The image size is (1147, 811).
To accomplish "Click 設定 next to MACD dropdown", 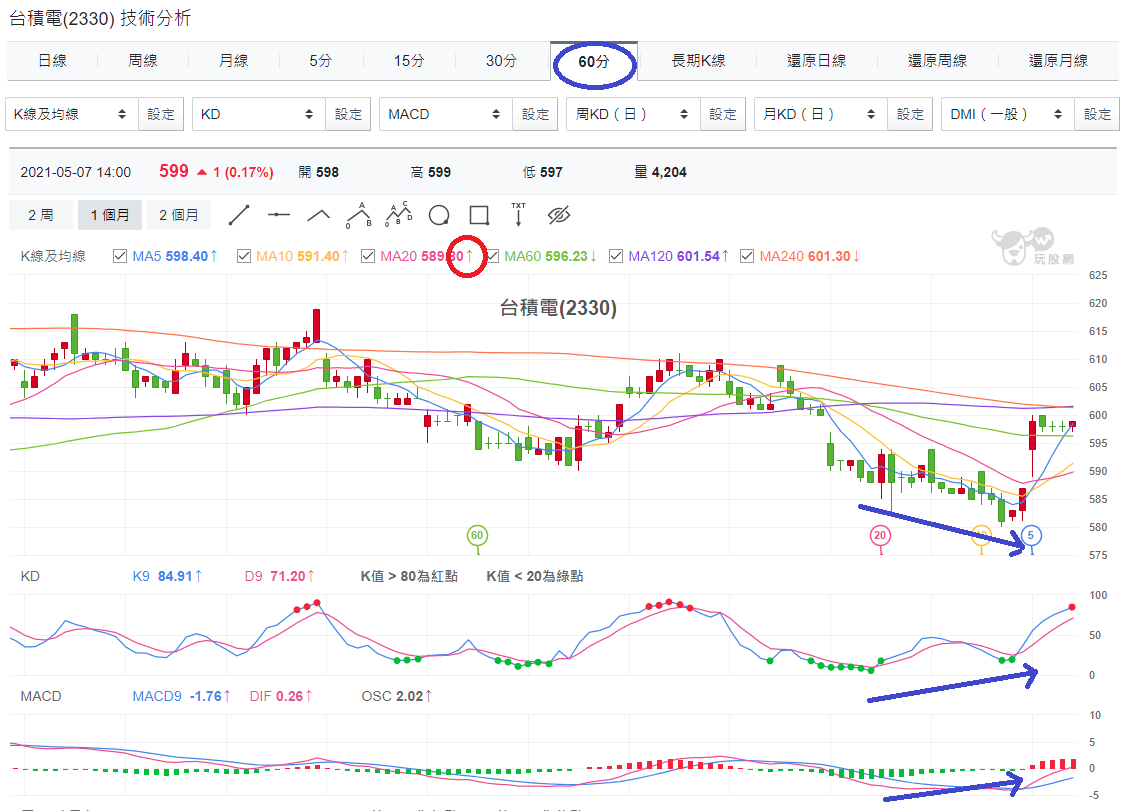I will (x=535, y=114).
